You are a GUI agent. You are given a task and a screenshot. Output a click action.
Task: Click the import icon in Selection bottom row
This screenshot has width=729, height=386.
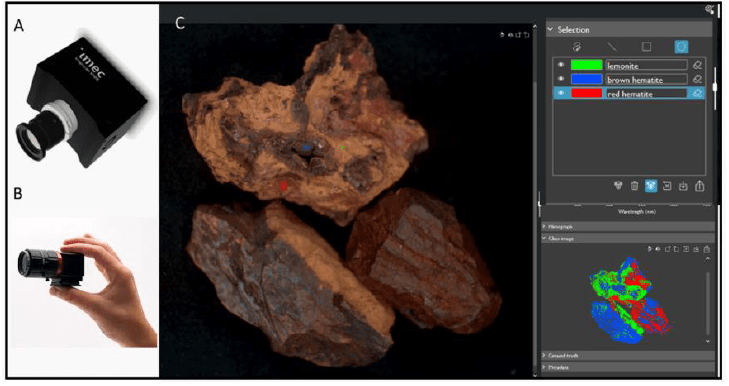tap(667, 186)
